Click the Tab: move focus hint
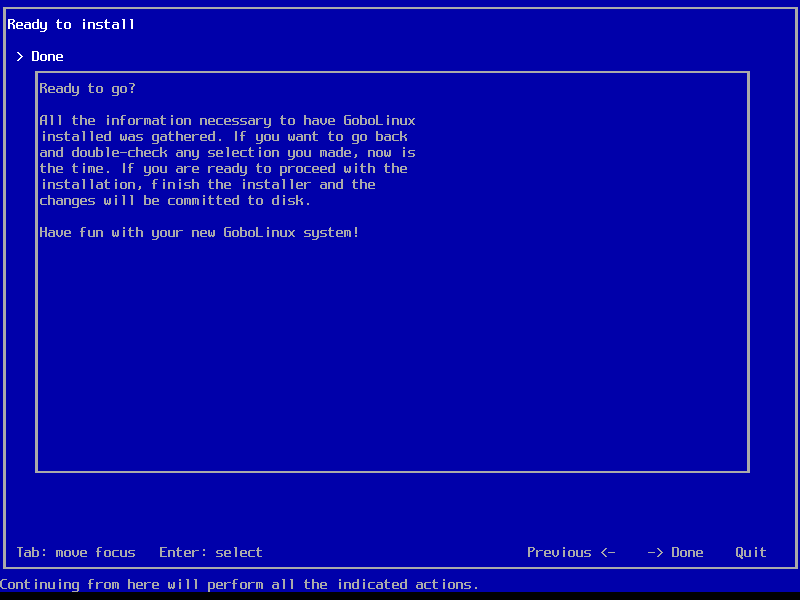This screenshot has height=600, width=800. [x=75, y=552]
